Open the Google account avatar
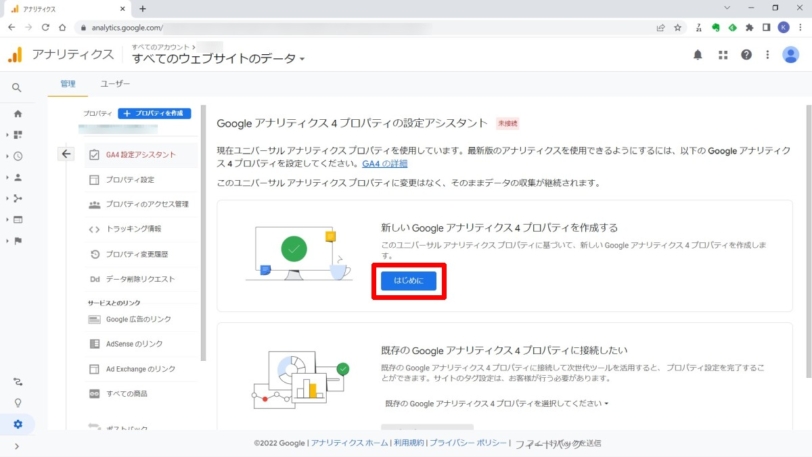Screen dimensions: 812x457 pyautogui.click(x=790, y=54)
